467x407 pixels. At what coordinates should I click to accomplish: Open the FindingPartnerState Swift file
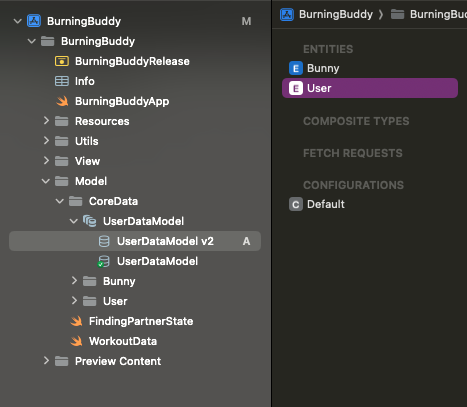(141, 321)
